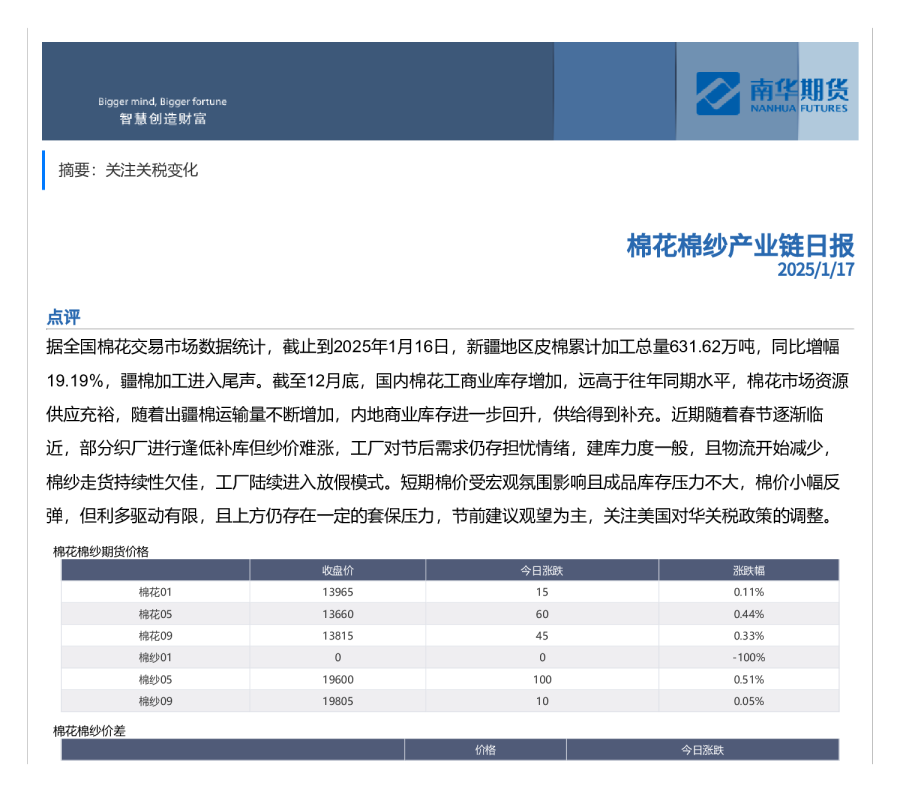The width and height of the screenshot is (900, 792).
Task: Click the 涨跌幅 column header
Action: pyautogui.click(x=748, y=570)
